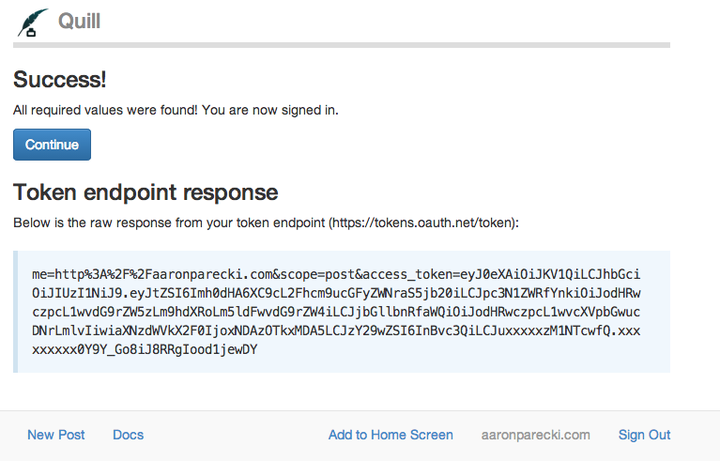
Task: Click the Token endpoint response heading
Action: [146, 192]
